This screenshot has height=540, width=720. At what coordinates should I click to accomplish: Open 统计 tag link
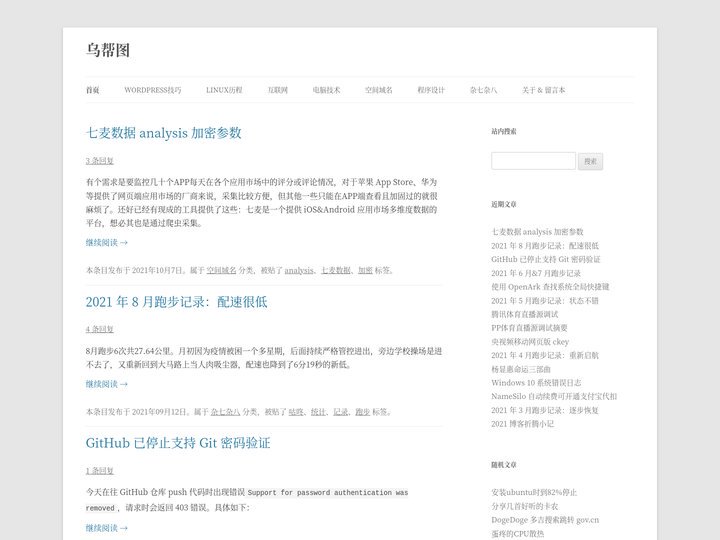(x=318, y=412)
